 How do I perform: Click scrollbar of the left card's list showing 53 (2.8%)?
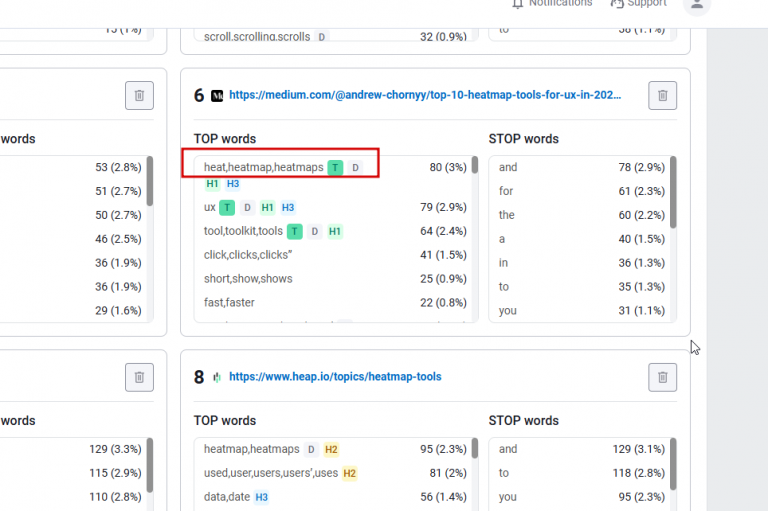click(150, 181)
